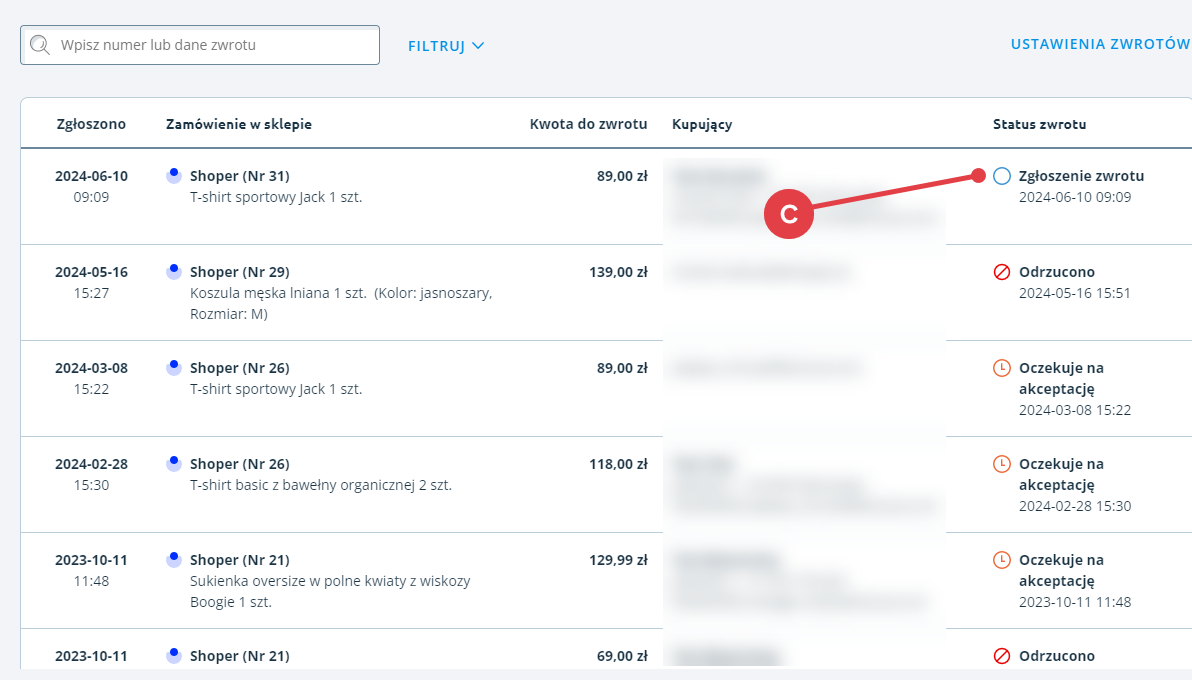Click the Zamówienie w sklepie header
This screenshot has height=680, width=1192.
[x=239, y=124]
